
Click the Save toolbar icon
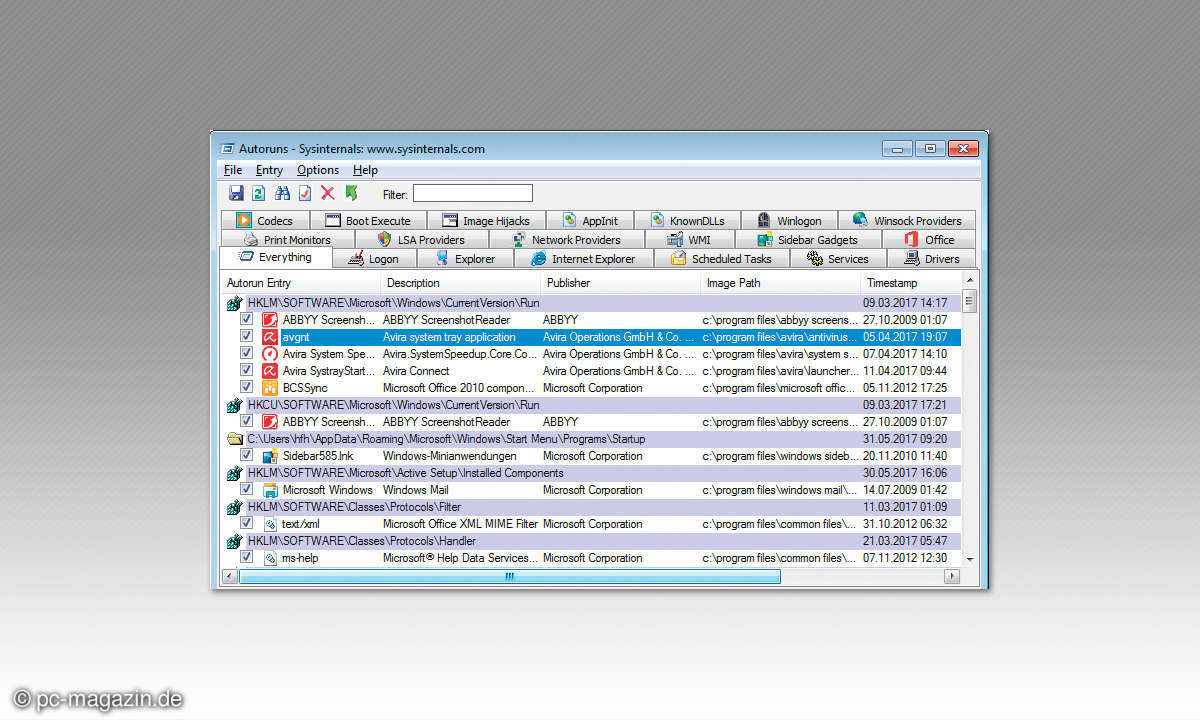click(236, 193)
